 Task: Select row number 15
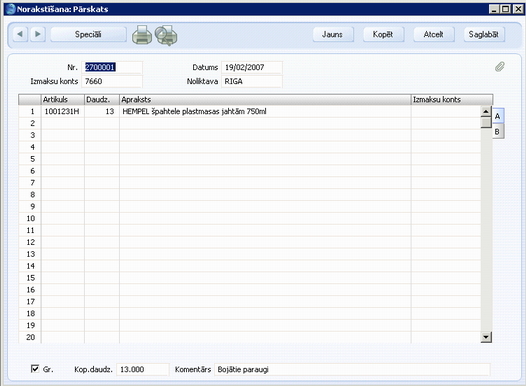coord(30,278)
